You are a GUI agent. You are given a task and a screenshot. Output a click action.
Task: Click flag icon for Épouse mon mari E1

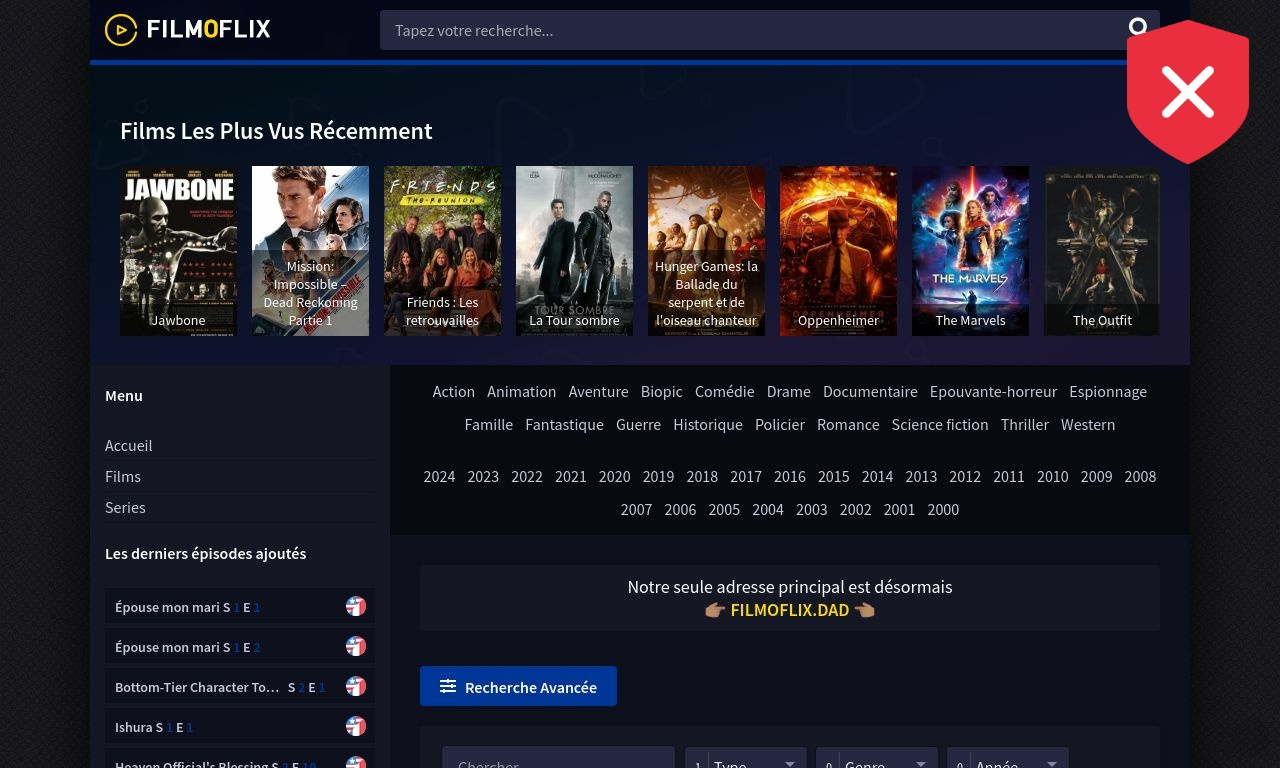click(356, 606)
